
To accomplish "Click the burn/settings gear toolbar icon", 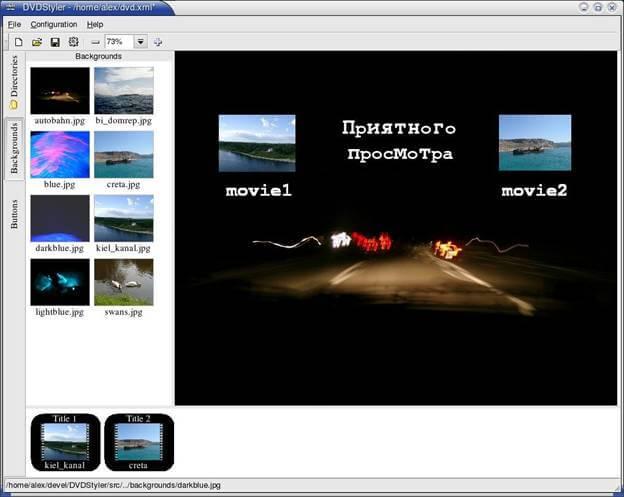I will click(x=73, y=42).
